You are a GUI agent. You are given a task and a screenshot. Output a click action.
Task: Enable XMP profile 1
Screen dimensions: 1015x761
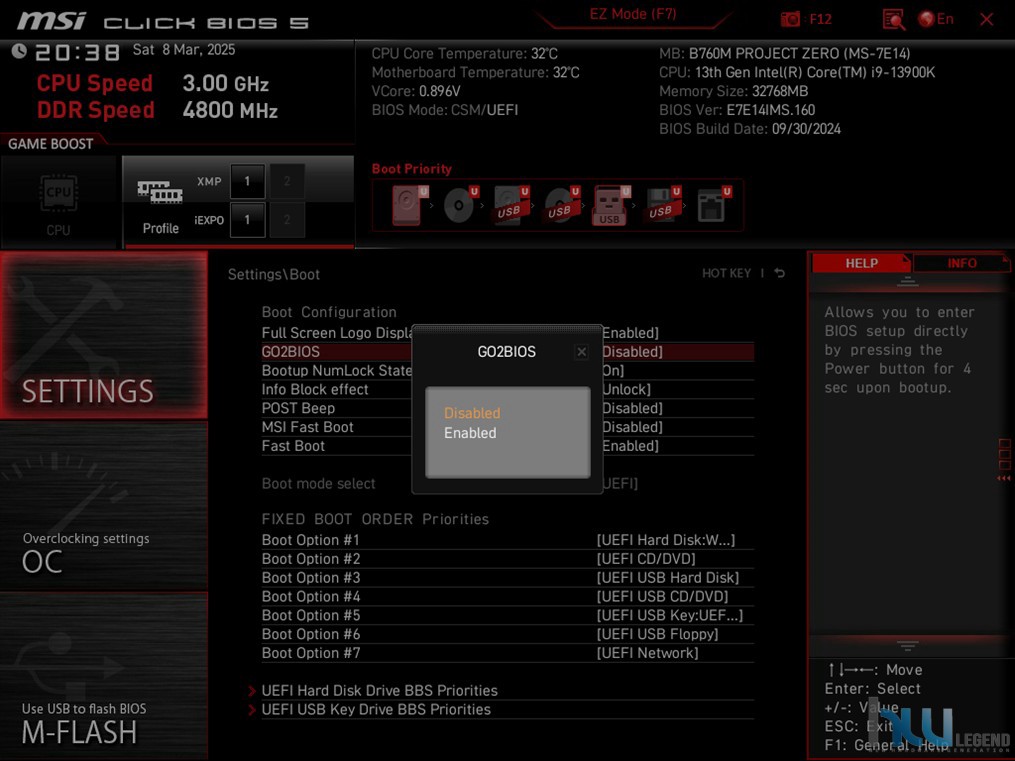(x=247, y=181)
